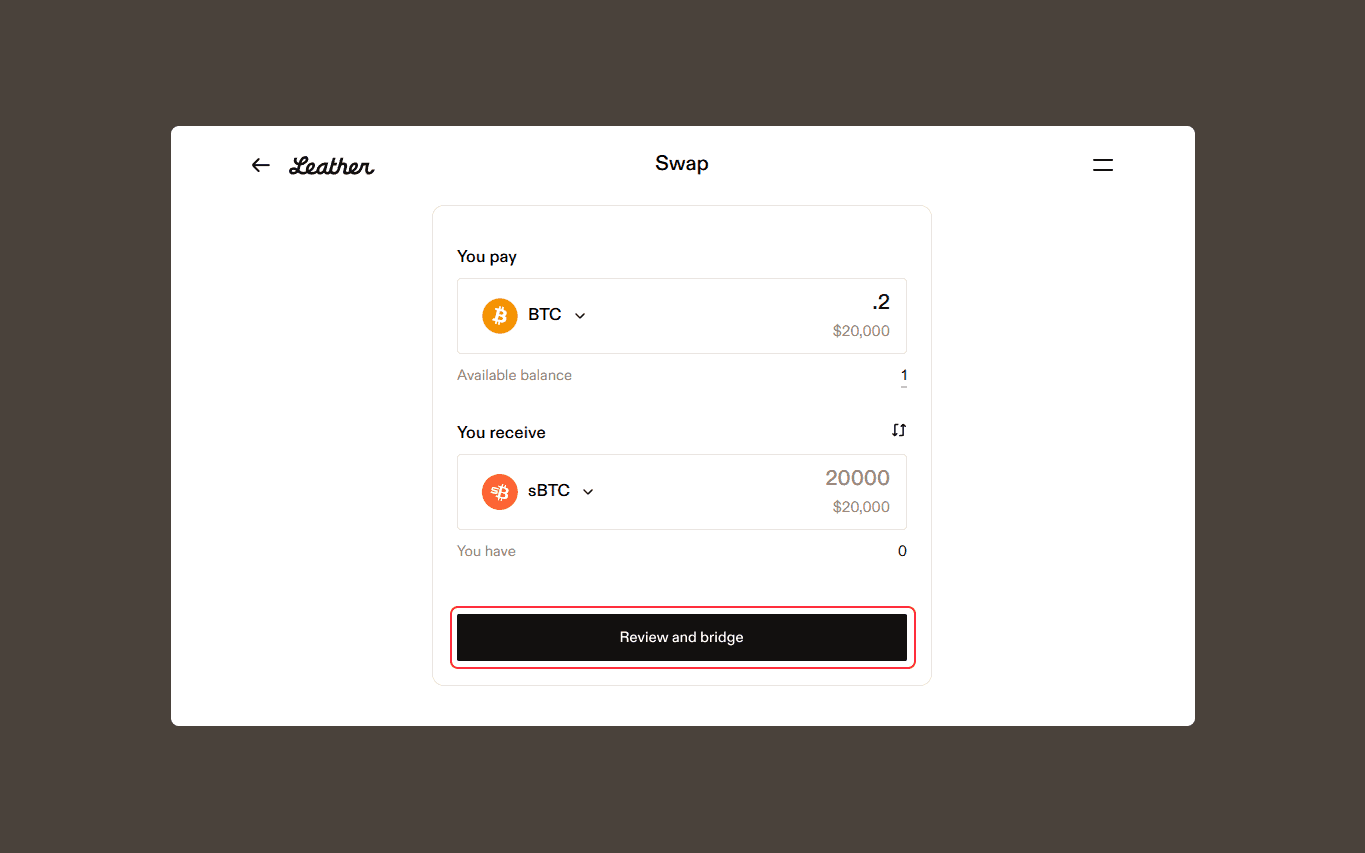Click the sBTC token name
Viewport: 1365px width, 853px height.
(x=549, y=491)
